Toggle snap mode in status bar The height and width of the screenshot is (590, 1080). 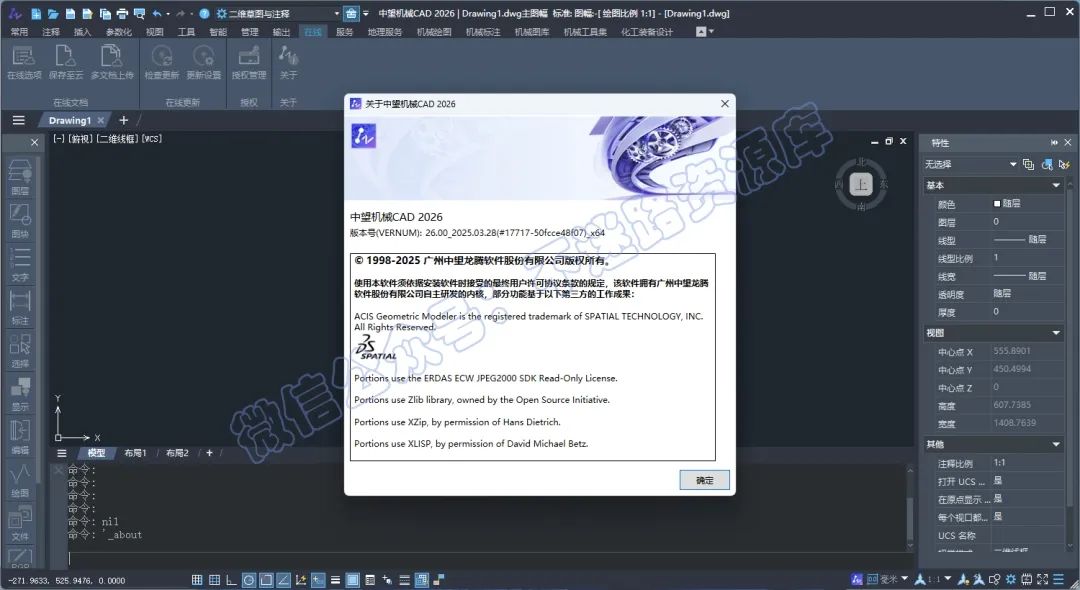(x=214, y=580)
